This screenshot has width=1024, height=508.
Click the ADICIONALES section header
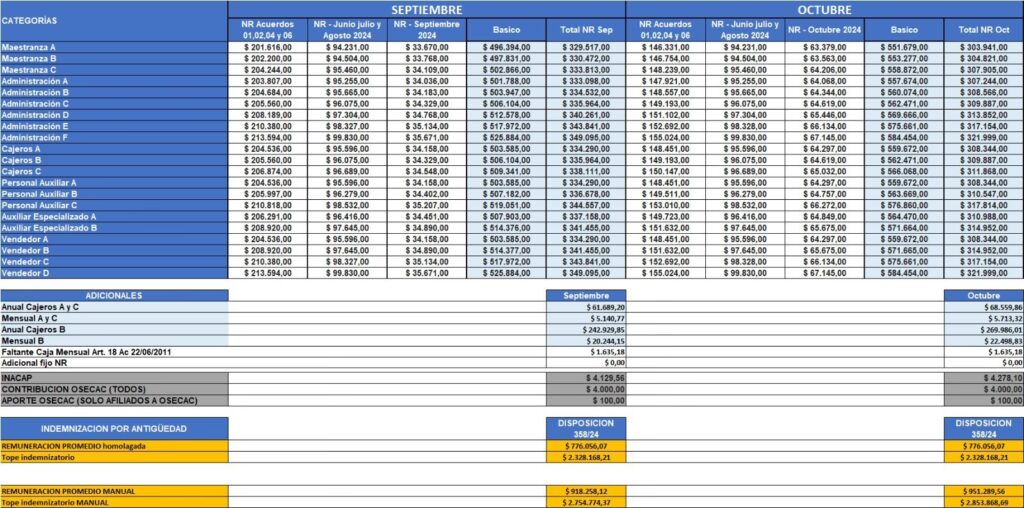tap(113, 295)
